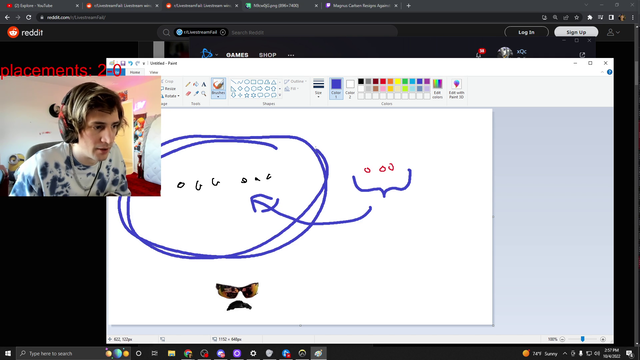This screenshot has height=360, width=640.
Task: Select the Color picker eyedropper tool
Action: [x=196, y=93]
